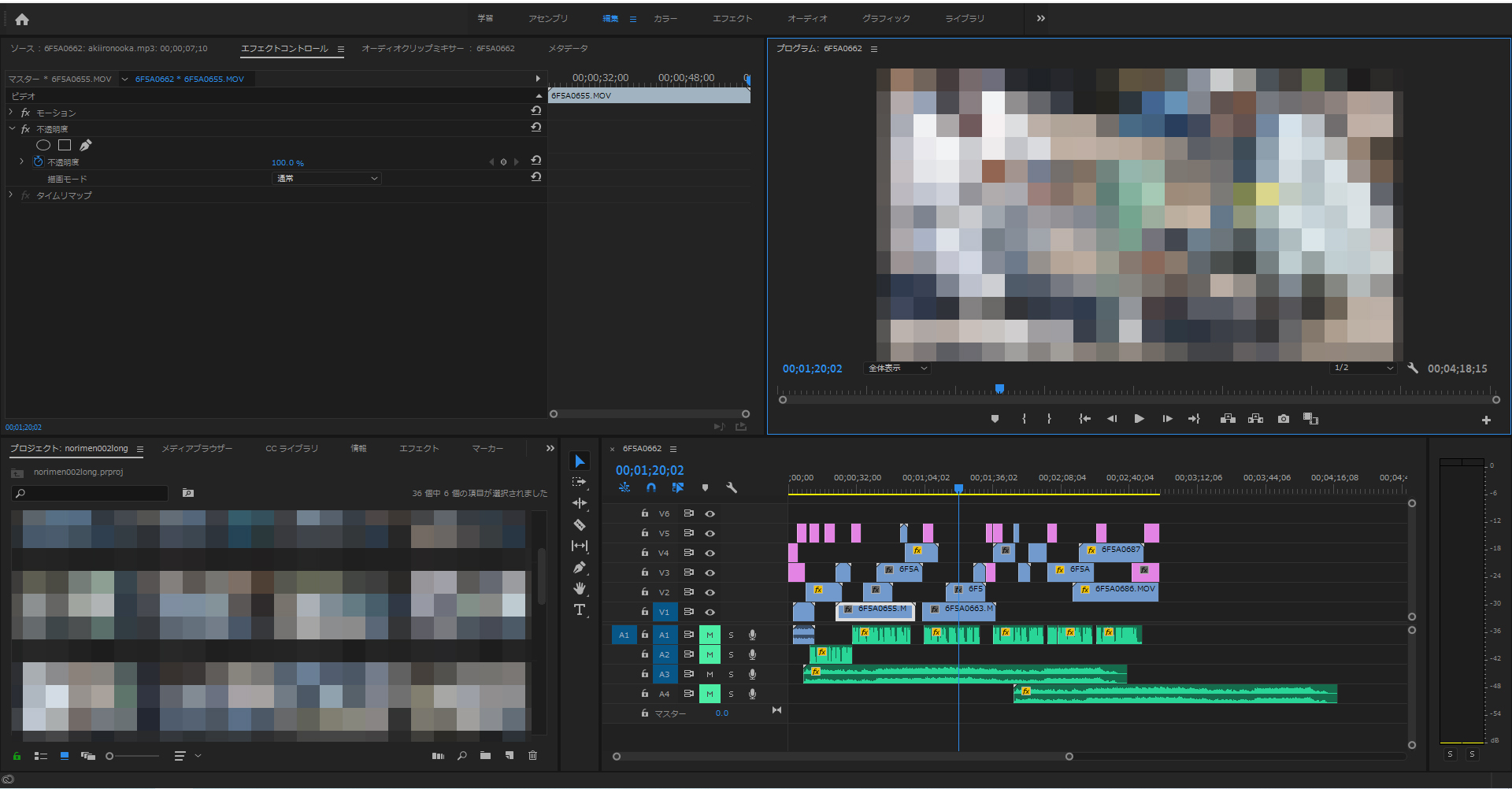
Task: Open the playback resolution 1/2 dropdown
Action: click(1363, 368)
